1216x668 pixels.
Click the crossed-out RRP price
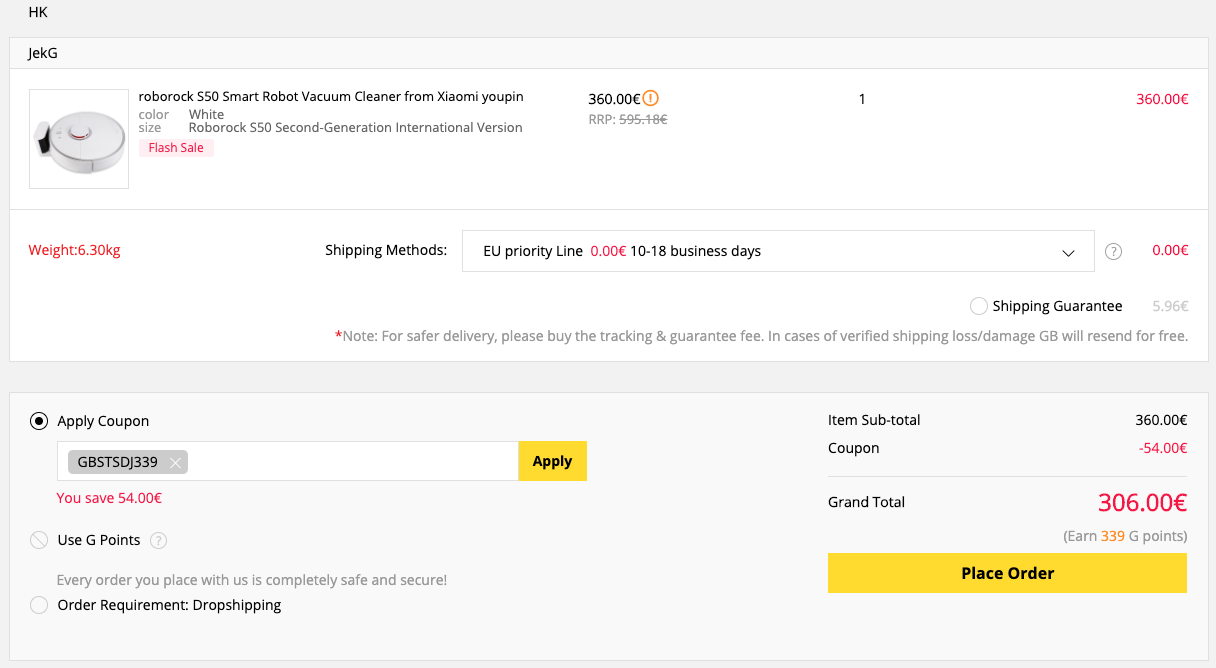[642, 119]
